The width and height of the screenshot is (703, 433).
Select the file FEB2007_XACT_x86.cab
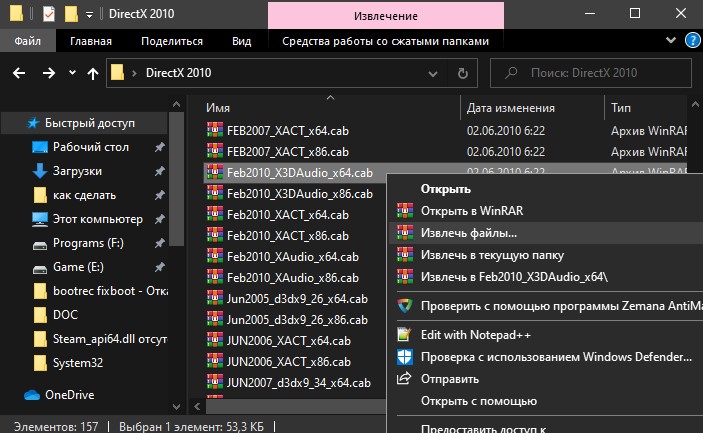[287, 152]
